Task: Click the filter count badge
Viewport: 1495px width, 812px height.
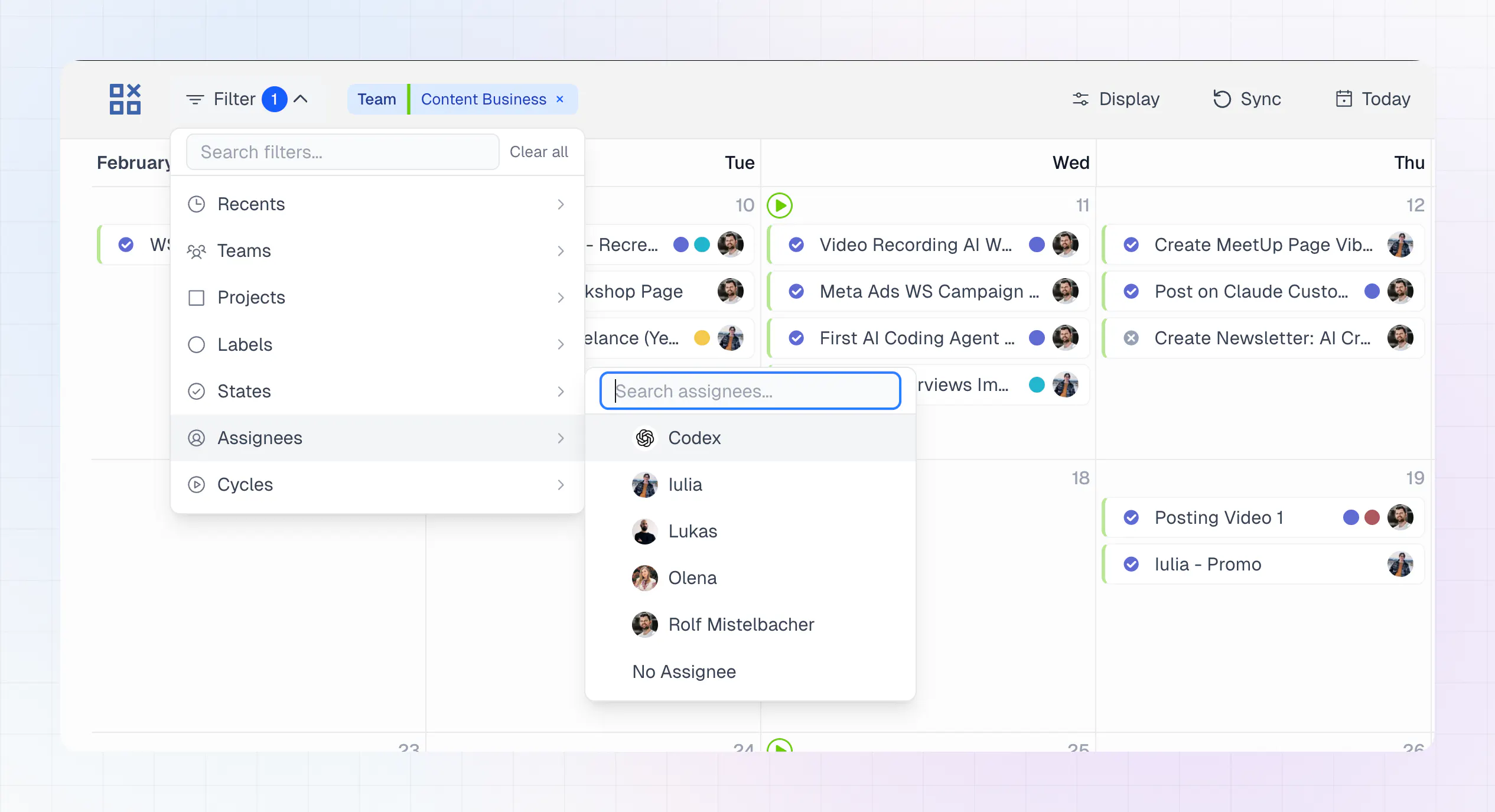Action: click(x=274, y=99)
